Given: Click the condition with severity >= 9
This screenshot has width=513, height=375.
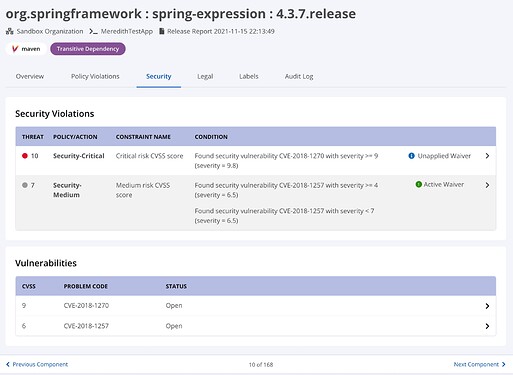Looking at the screenshot, I should [286, 161].
